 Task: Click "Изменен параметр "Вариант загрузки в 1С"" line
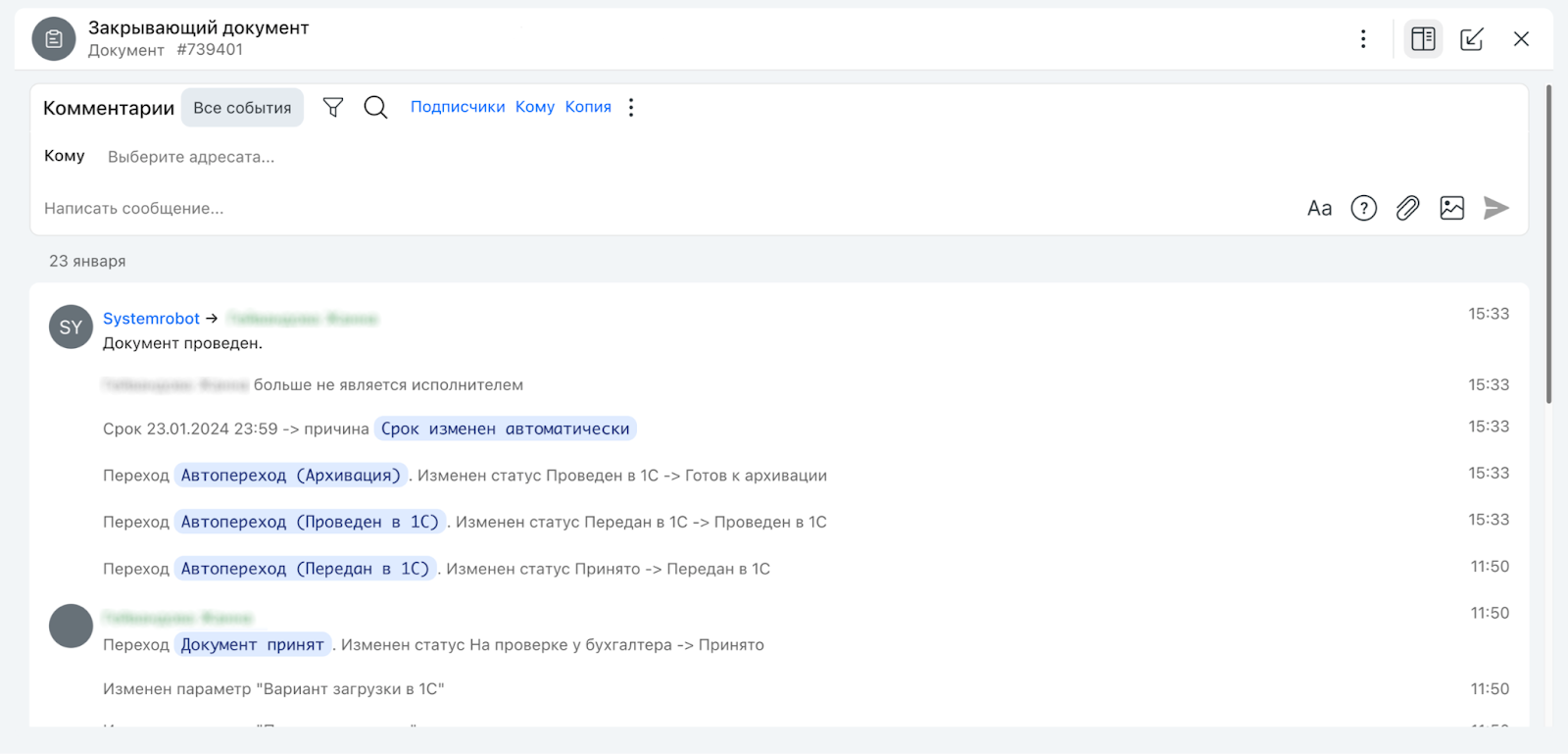273,689
